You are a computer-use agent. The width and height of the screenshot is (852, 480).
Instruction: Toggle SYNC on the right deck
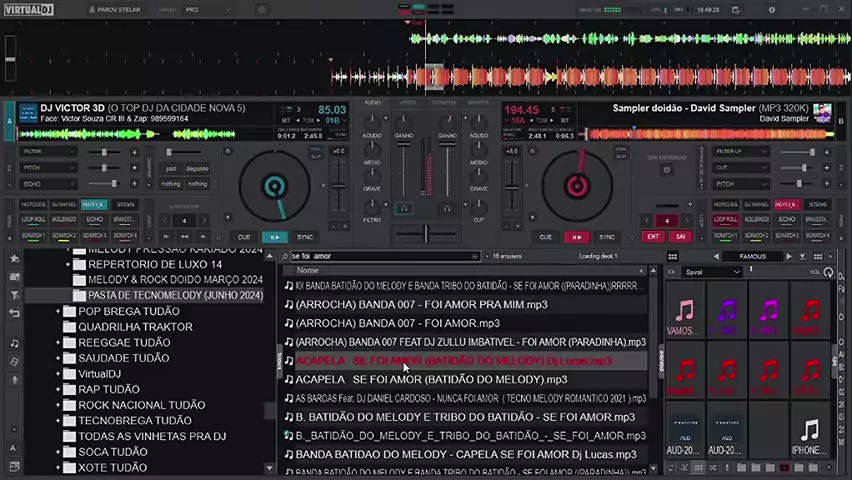607,237
